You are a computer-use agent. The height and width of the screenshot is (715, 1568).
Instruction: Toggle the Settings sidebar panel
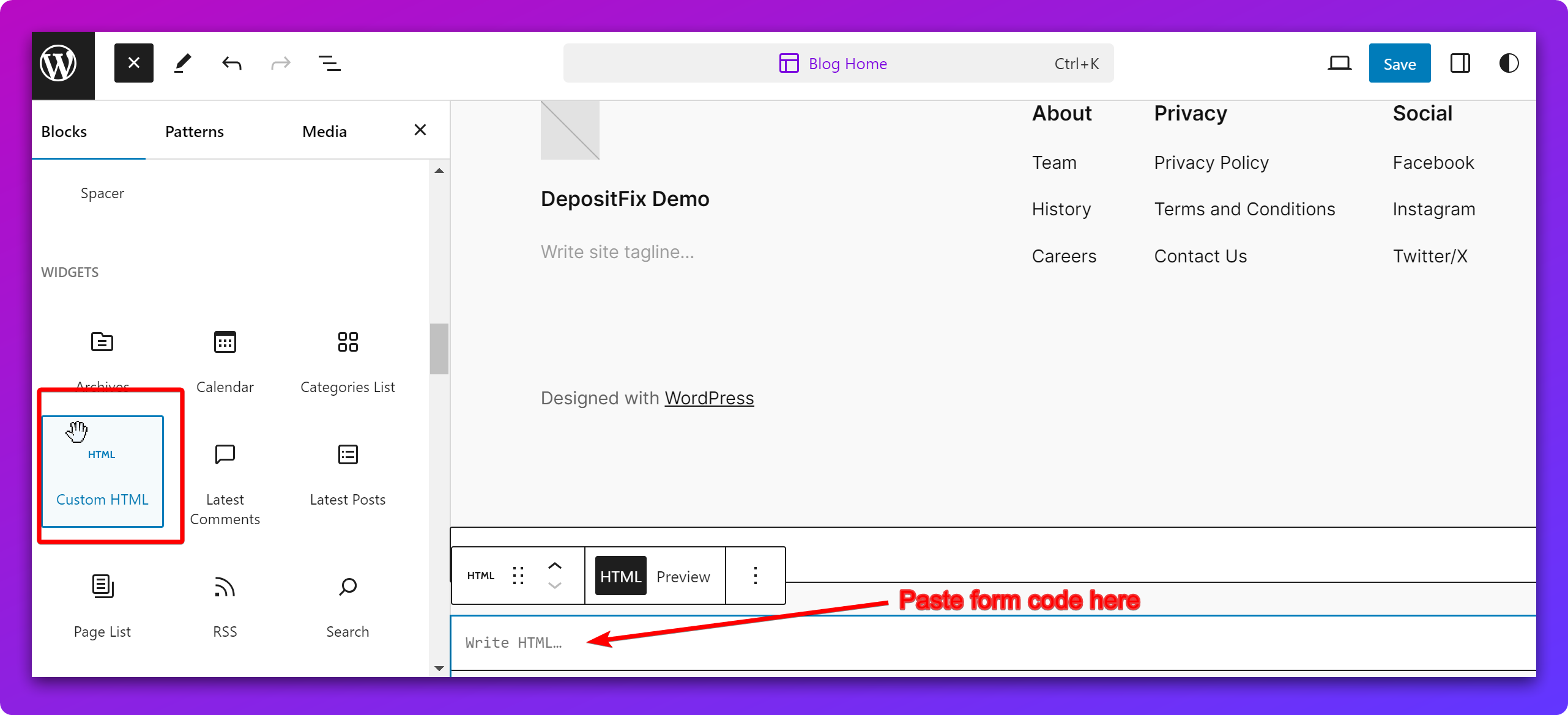1460,63
